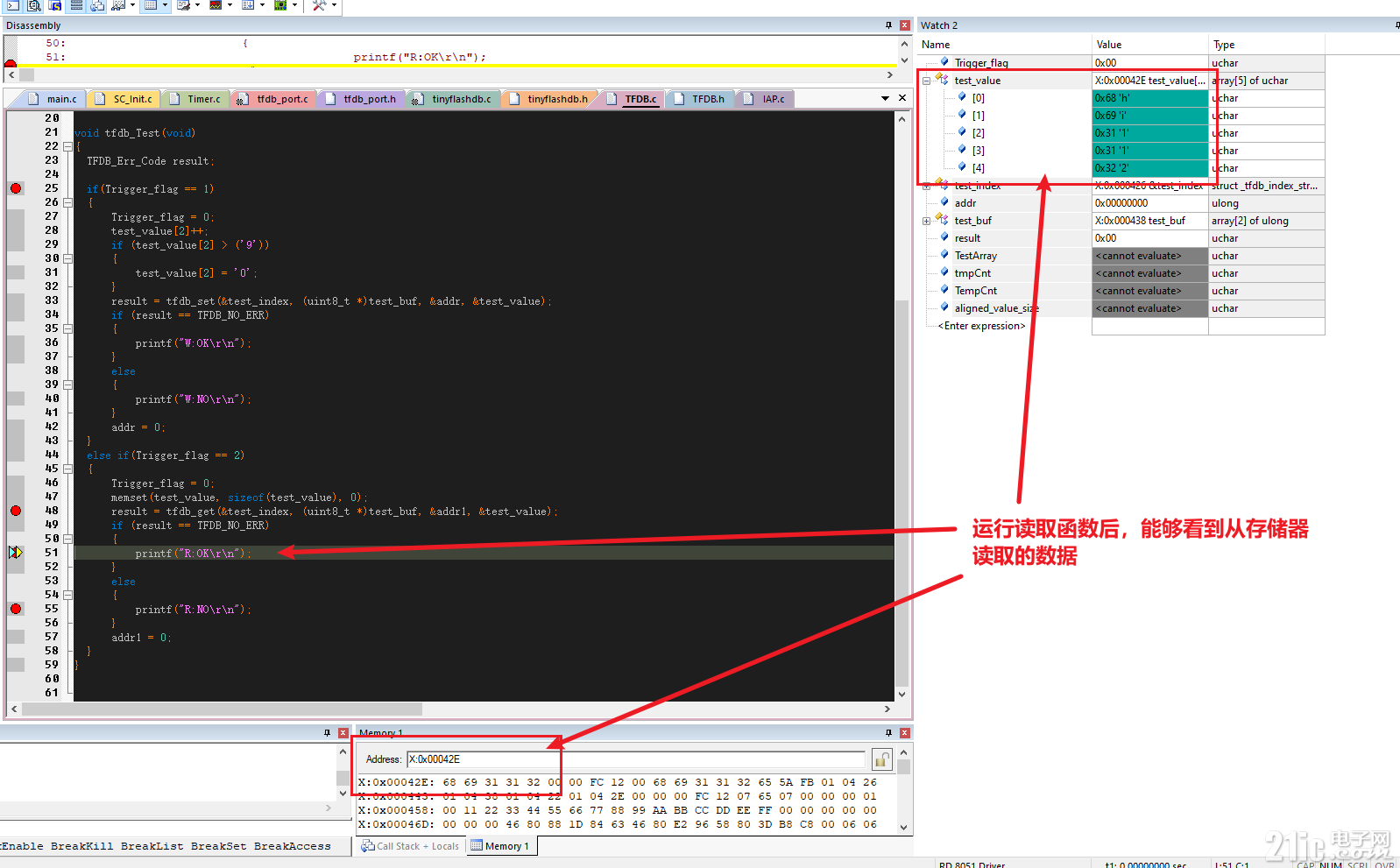This screenshot has width=1400, height=868.
Task: Pin the Disassembly panel
Action: point(888,25)
